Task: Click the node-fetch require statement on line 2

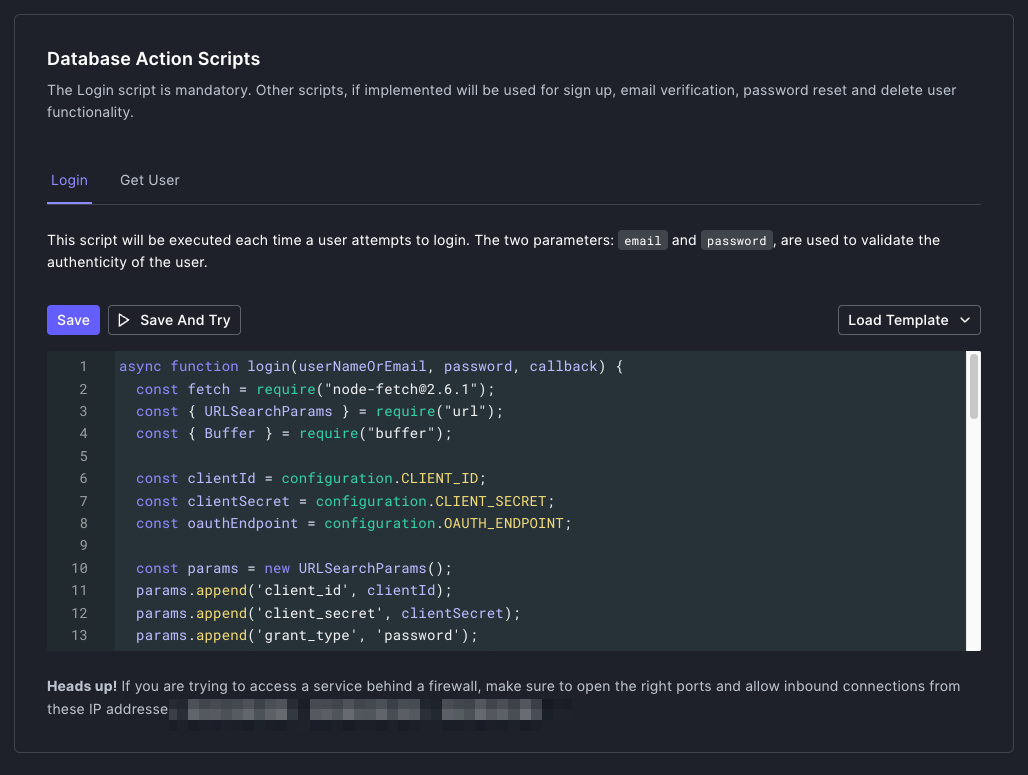Action: [x=315, y=389]
